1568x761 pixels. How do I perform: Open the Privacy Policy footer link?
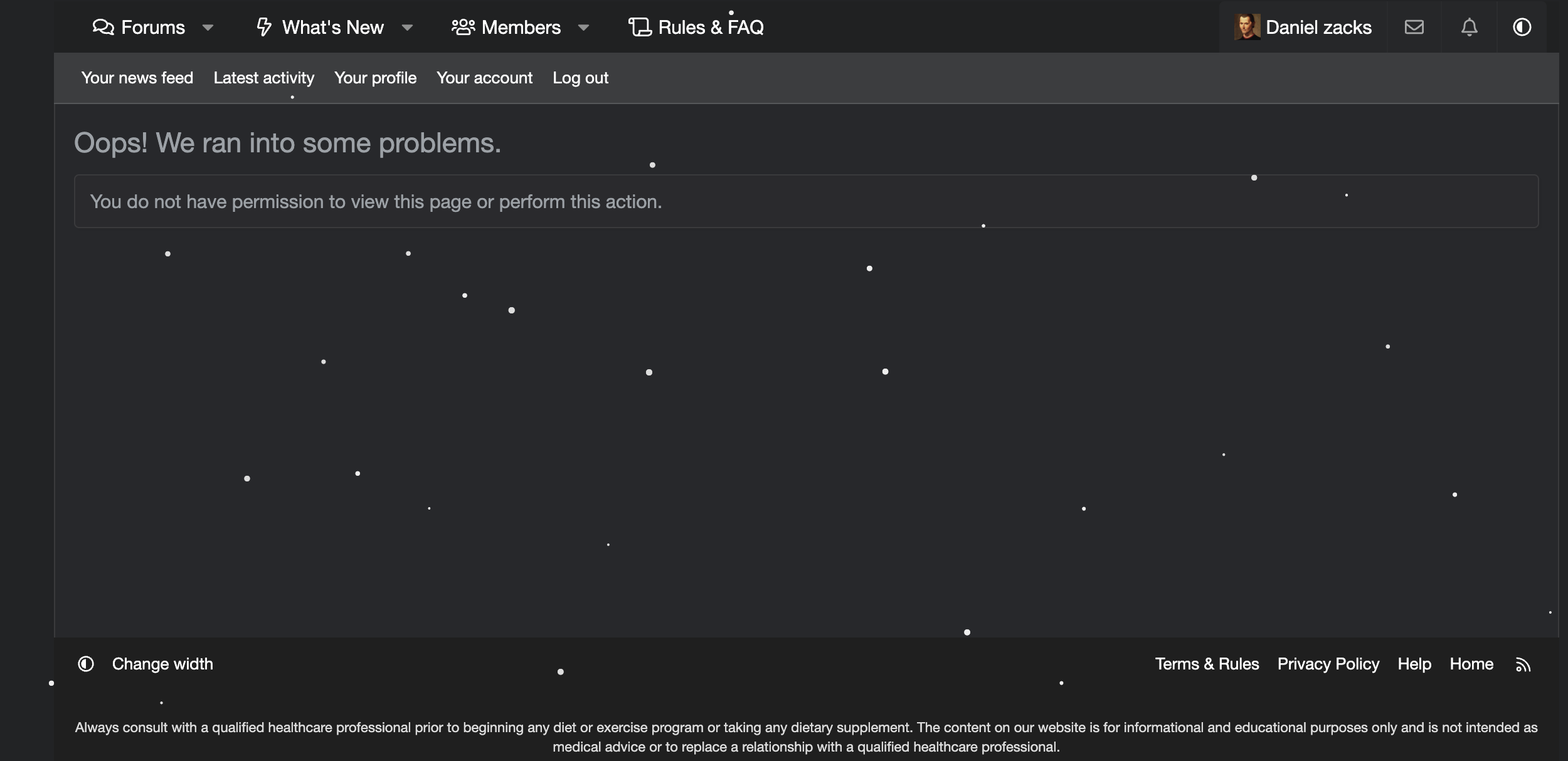[1328, 664]
